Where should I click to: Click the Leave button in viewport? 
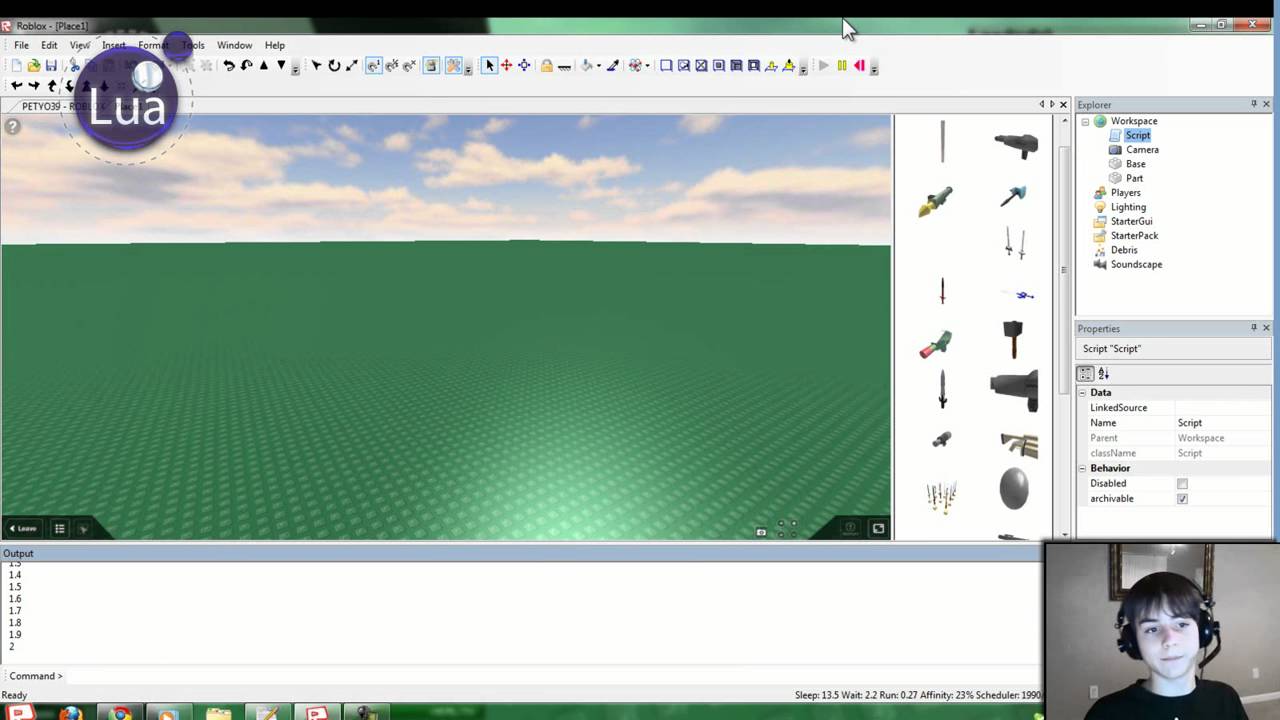pos(23,528)
